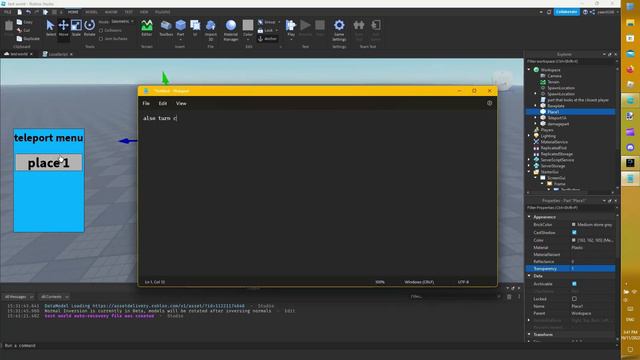
Task: Open the UI insert tool
Action: (195, 28)
